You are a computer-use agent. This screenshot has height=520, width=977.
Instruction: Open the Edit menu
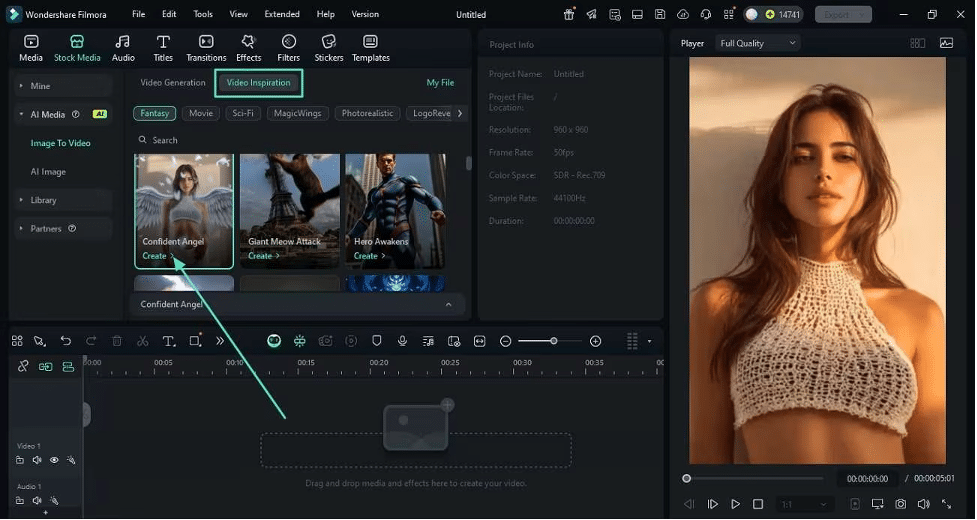(169, 14)
